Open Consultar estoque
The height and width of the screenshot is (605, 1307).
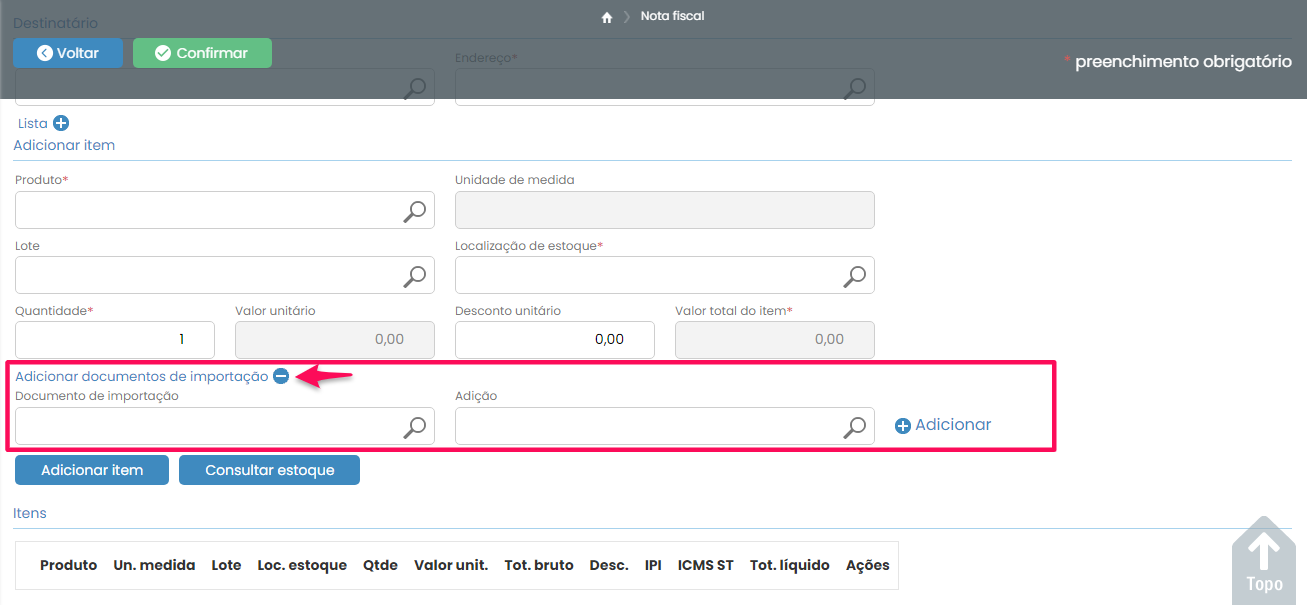[x=269, y=470]
